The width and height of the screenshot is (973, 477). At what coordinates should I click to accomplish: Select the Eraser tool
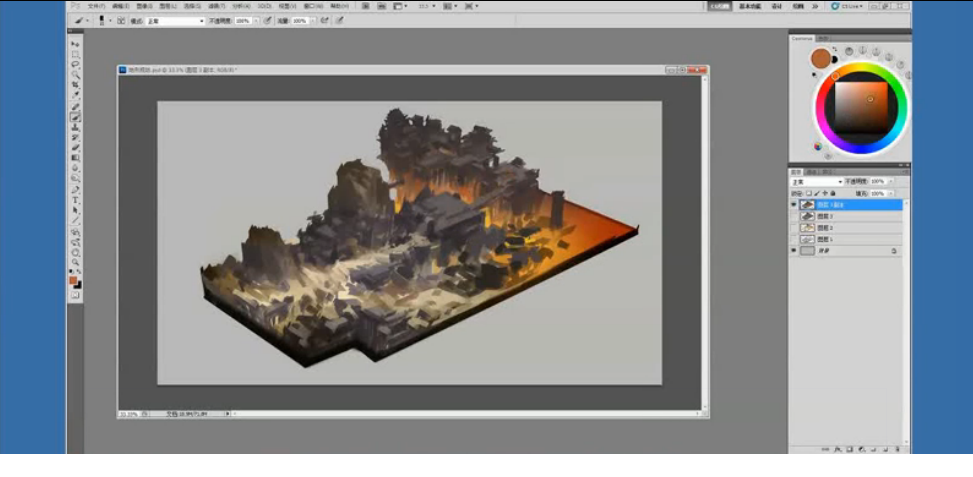[x=76, y=148]
